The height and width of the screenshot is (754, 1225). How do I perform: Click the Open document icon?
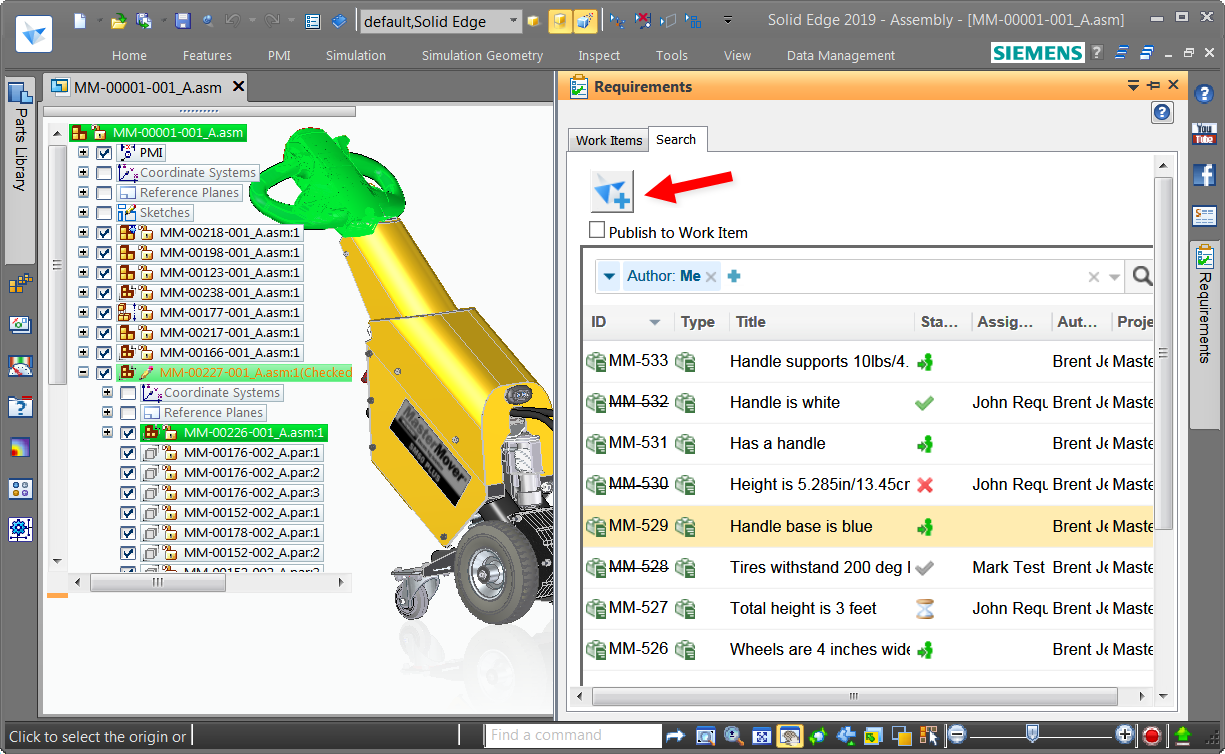tap(118, 20)
